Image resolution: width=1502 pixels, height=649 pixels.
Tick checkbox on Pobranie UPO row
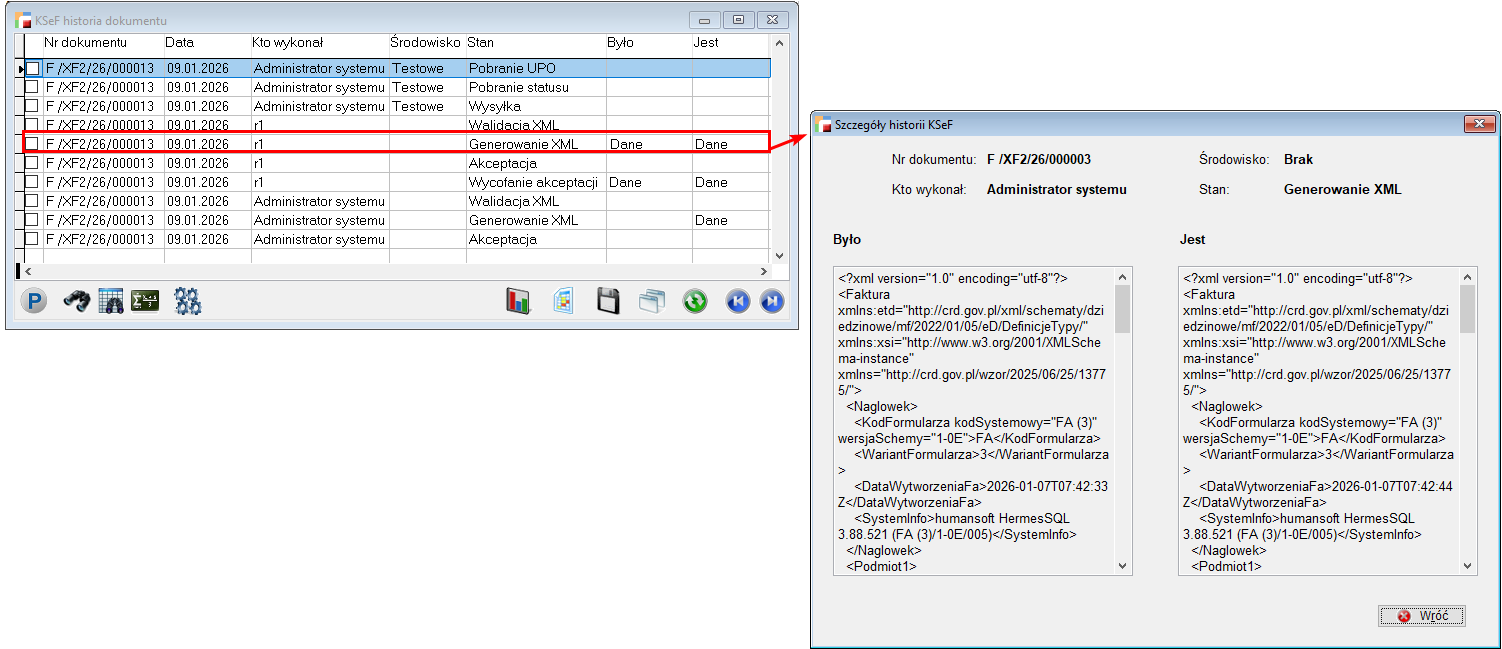[33, 69]
